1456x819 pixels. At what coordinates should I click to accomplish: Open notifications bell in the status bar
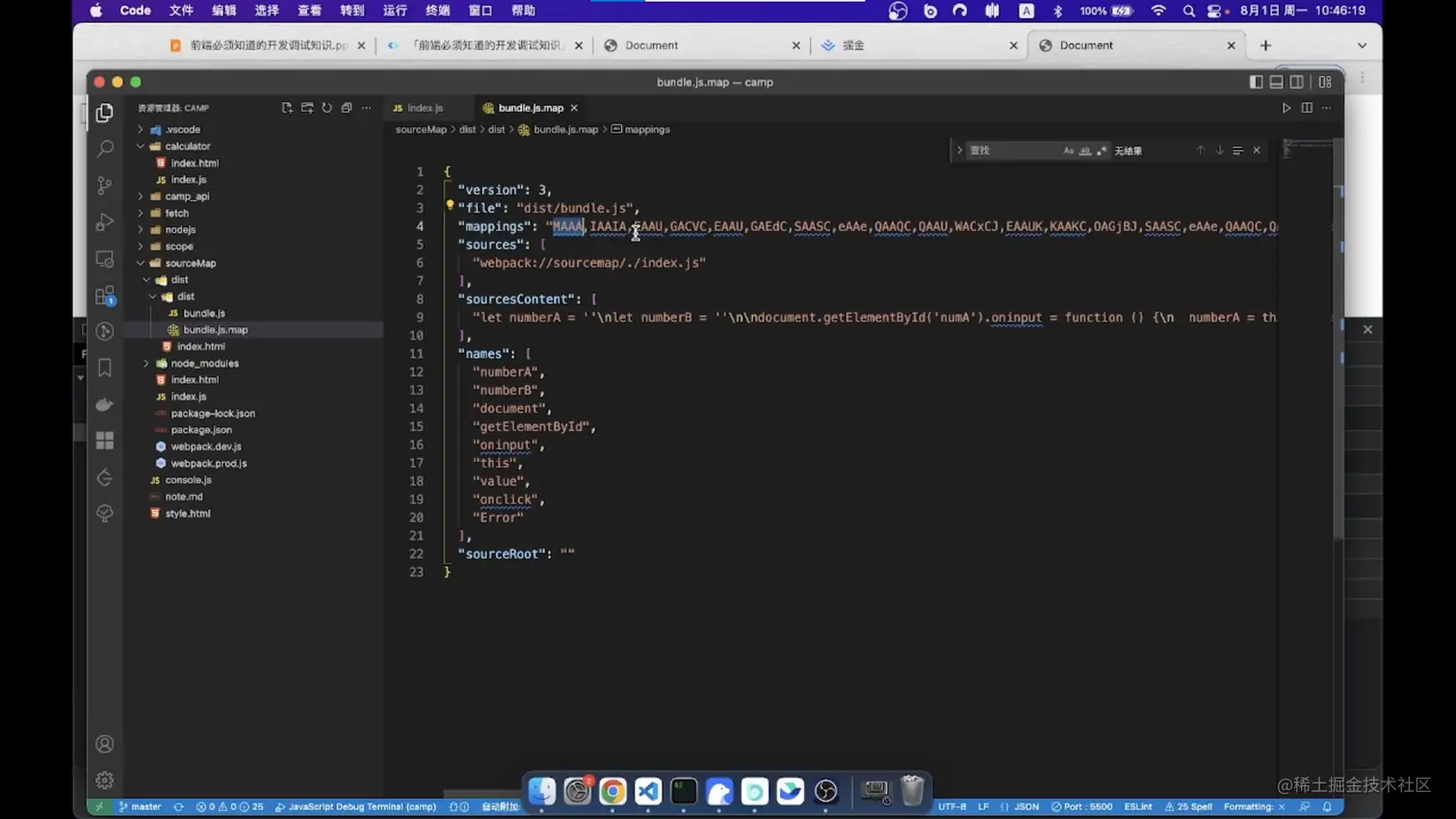point(1327,806)
